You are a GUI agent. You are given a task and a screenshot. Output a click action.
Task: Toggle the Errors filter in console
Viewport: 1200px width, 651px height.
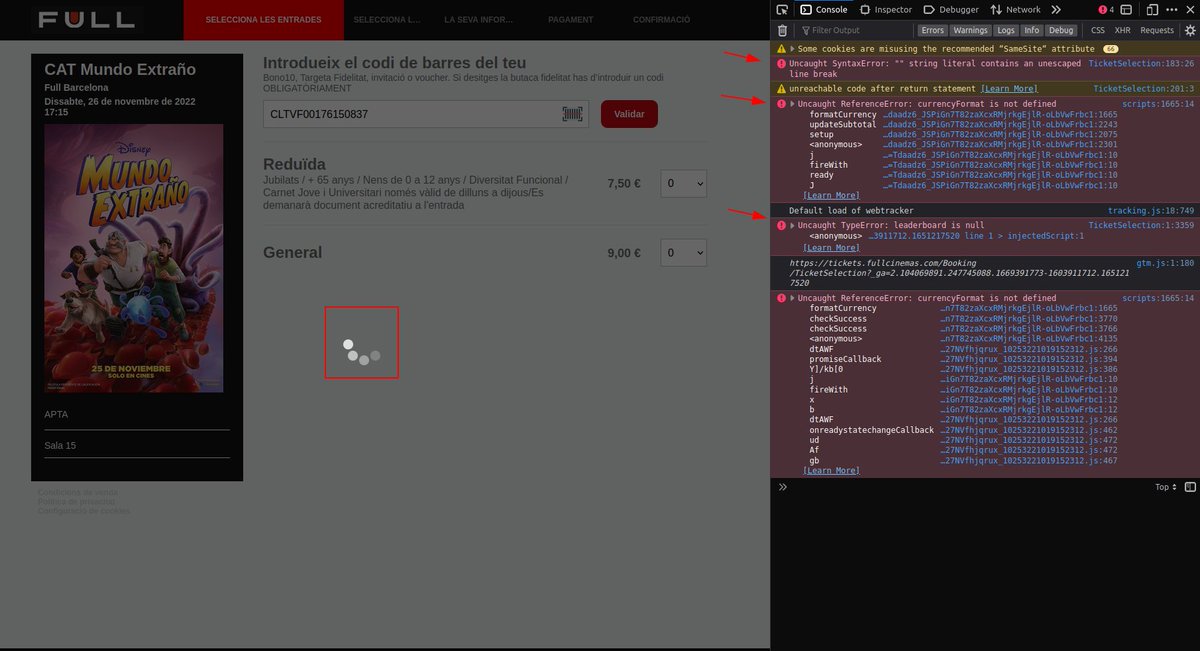click(932, 30)
